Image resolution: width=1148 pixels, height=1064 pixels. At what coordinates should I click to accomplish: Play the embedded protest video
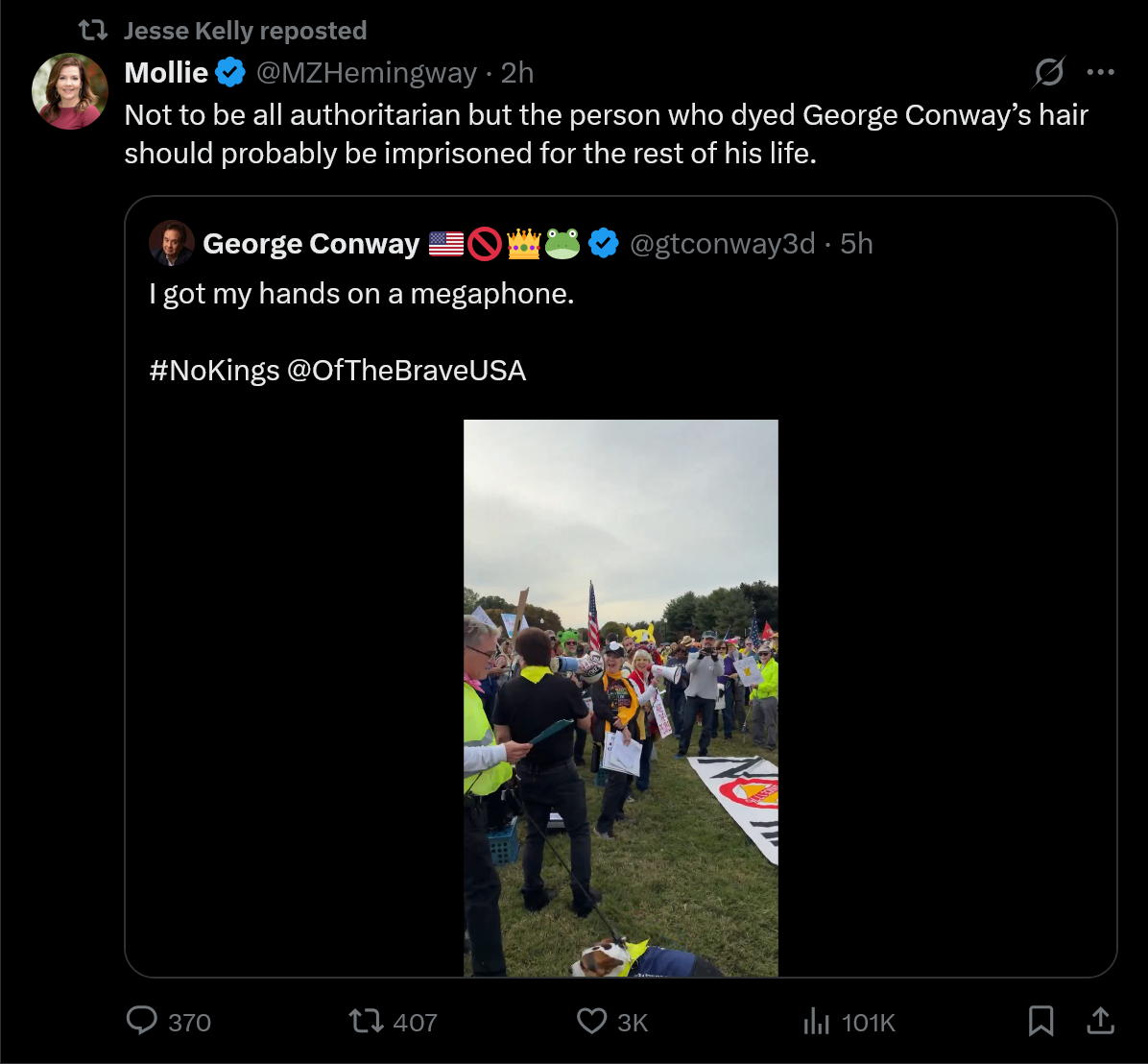pos(621,698)
